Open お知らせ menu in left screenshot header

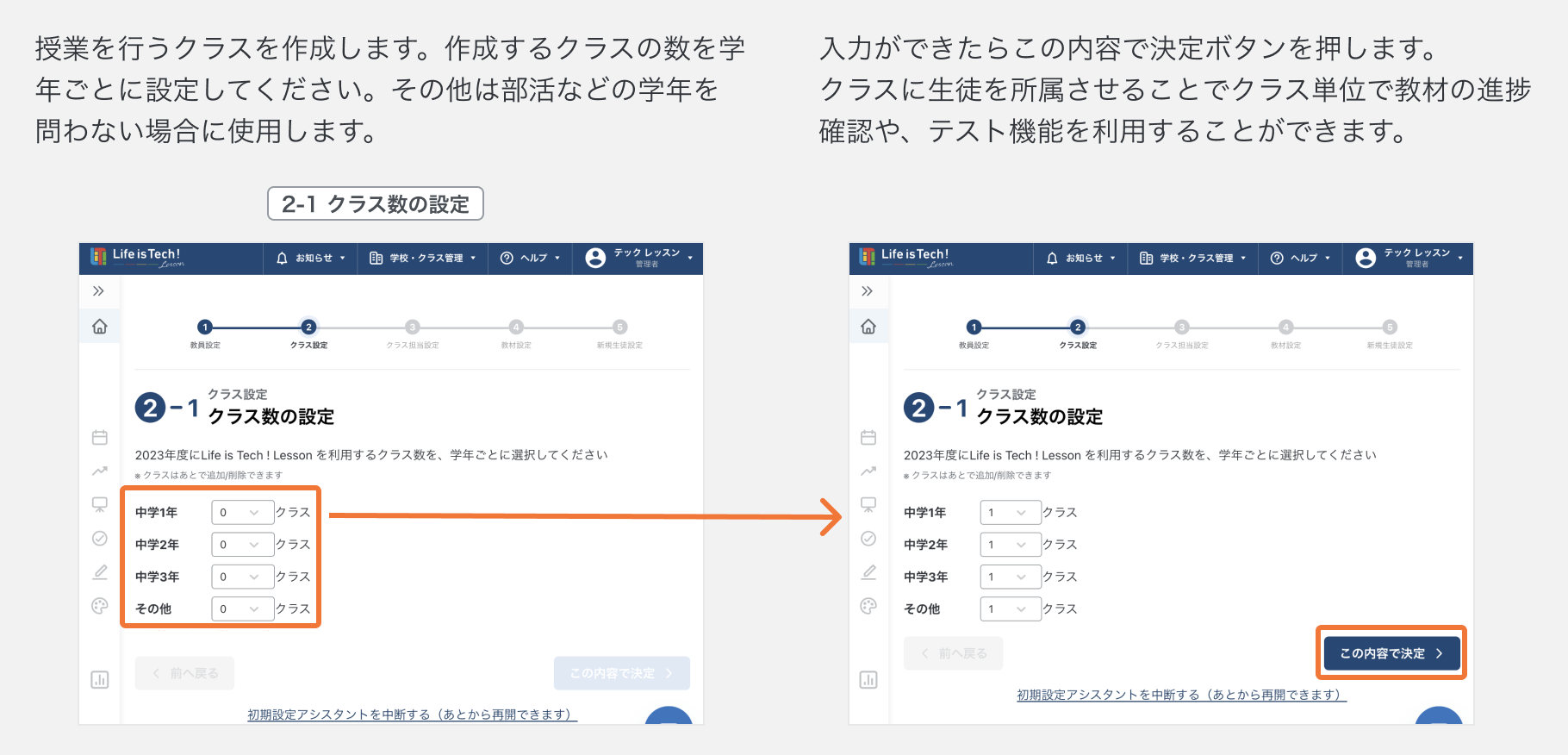311,259
